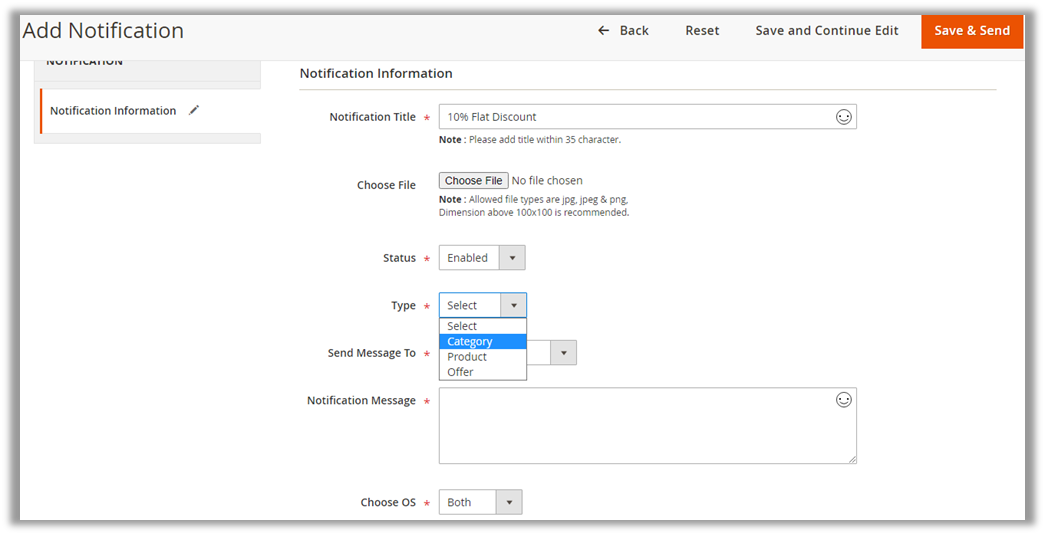The height and width of the screenshot is (535, 1045).
Task: Expand the Status dropdown arrow
Action: (x=512, y=258)
